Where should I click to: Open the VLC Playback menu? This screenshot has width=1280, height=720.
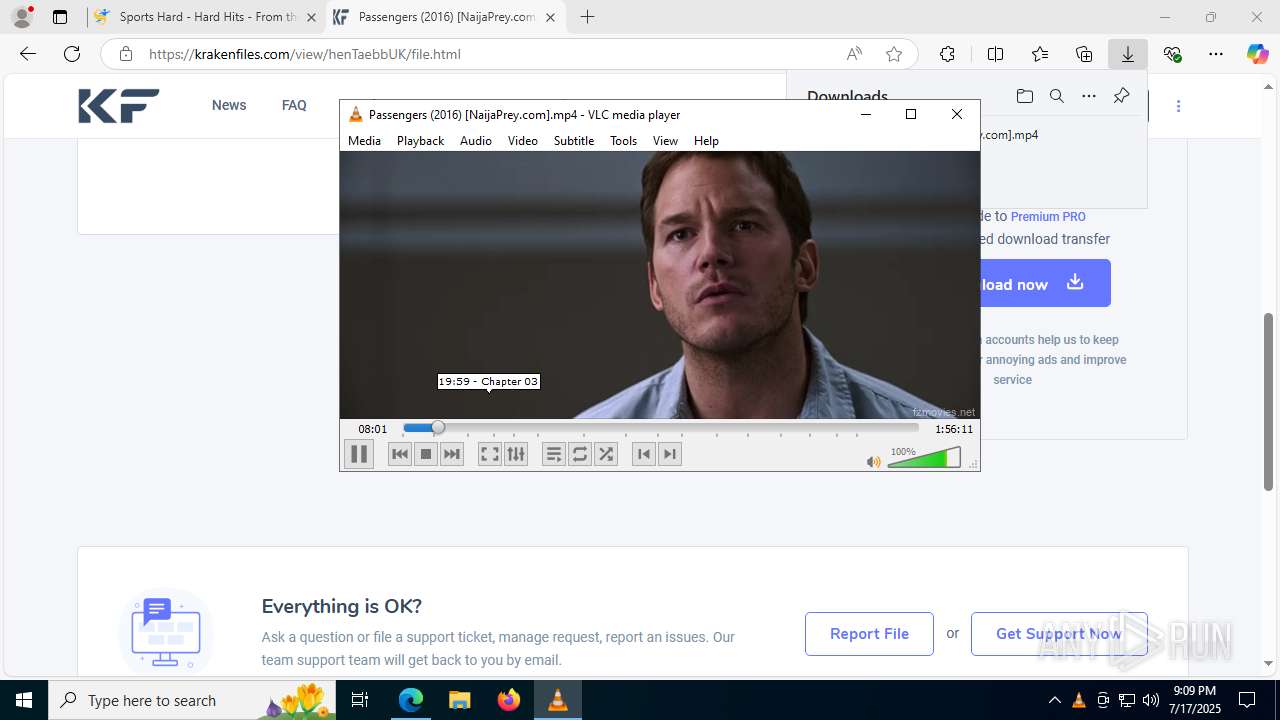[420, 141]
